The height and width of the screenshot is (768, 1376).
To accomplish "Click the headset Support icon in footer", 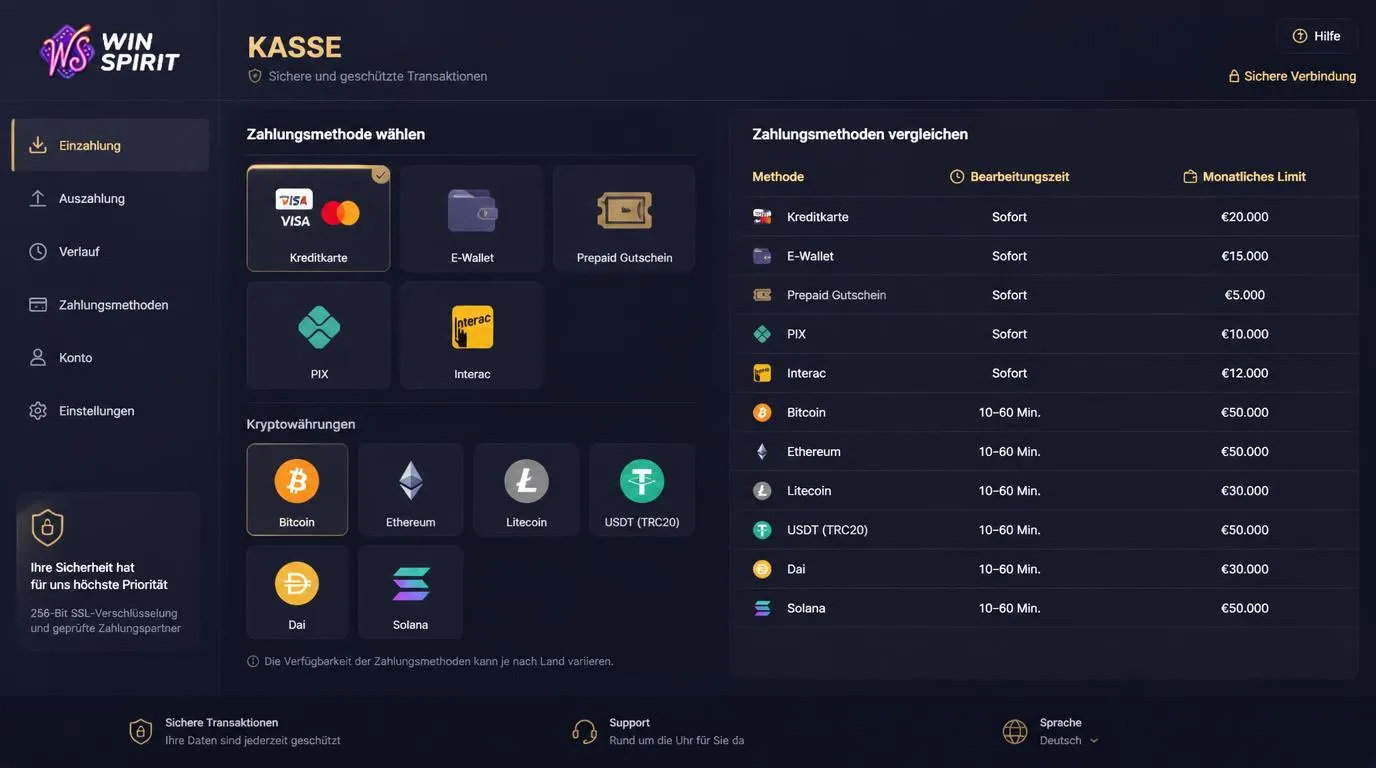I will (x=585, y=731).
